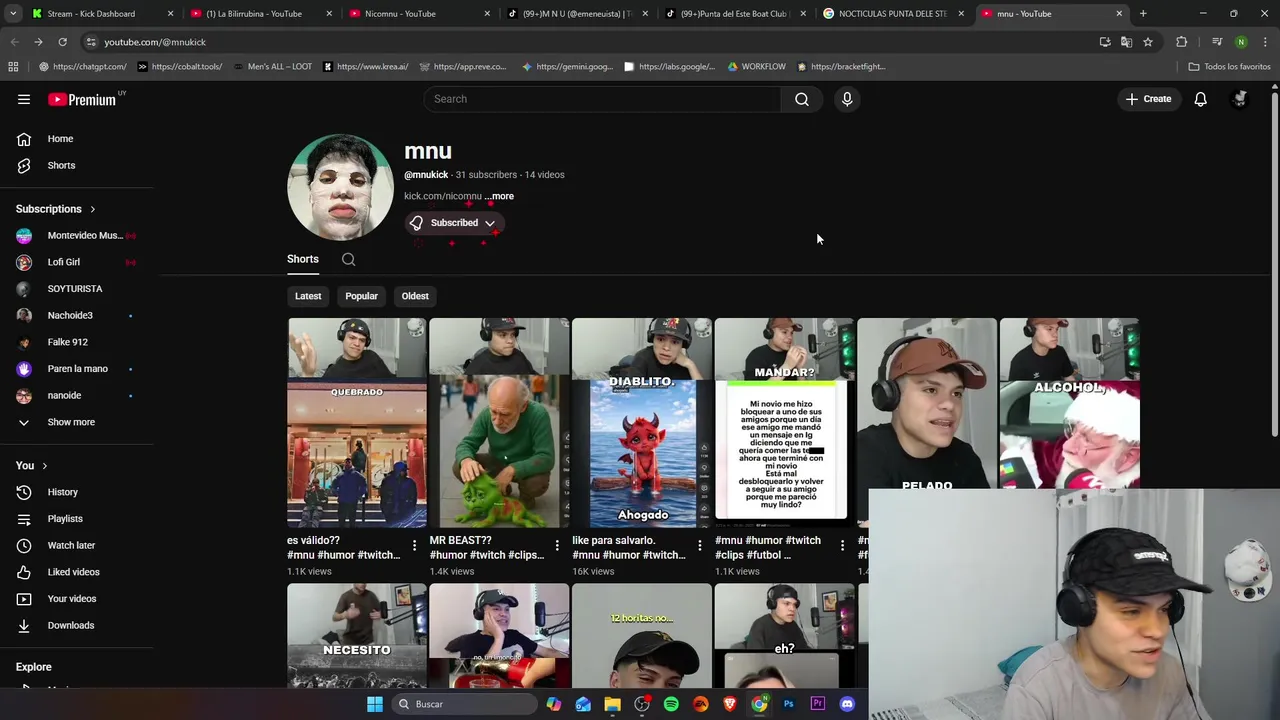The height and width of the screenshot is (720, 1280).
Task: Open the Shorts sidebar icon
Action: (x=24, y=165)
